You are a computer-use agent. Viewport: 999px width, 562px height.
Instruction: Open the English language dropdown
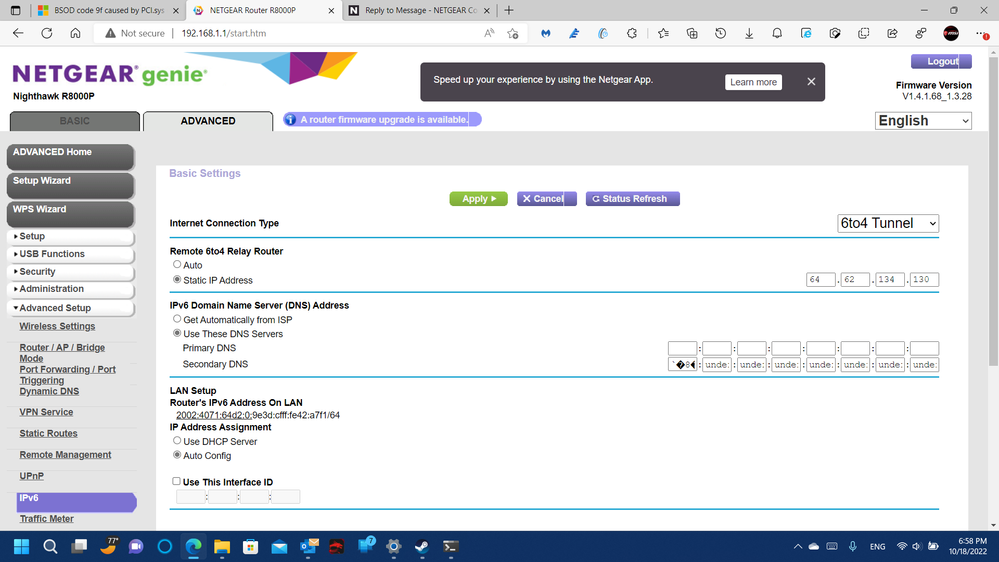click(923, 120)
